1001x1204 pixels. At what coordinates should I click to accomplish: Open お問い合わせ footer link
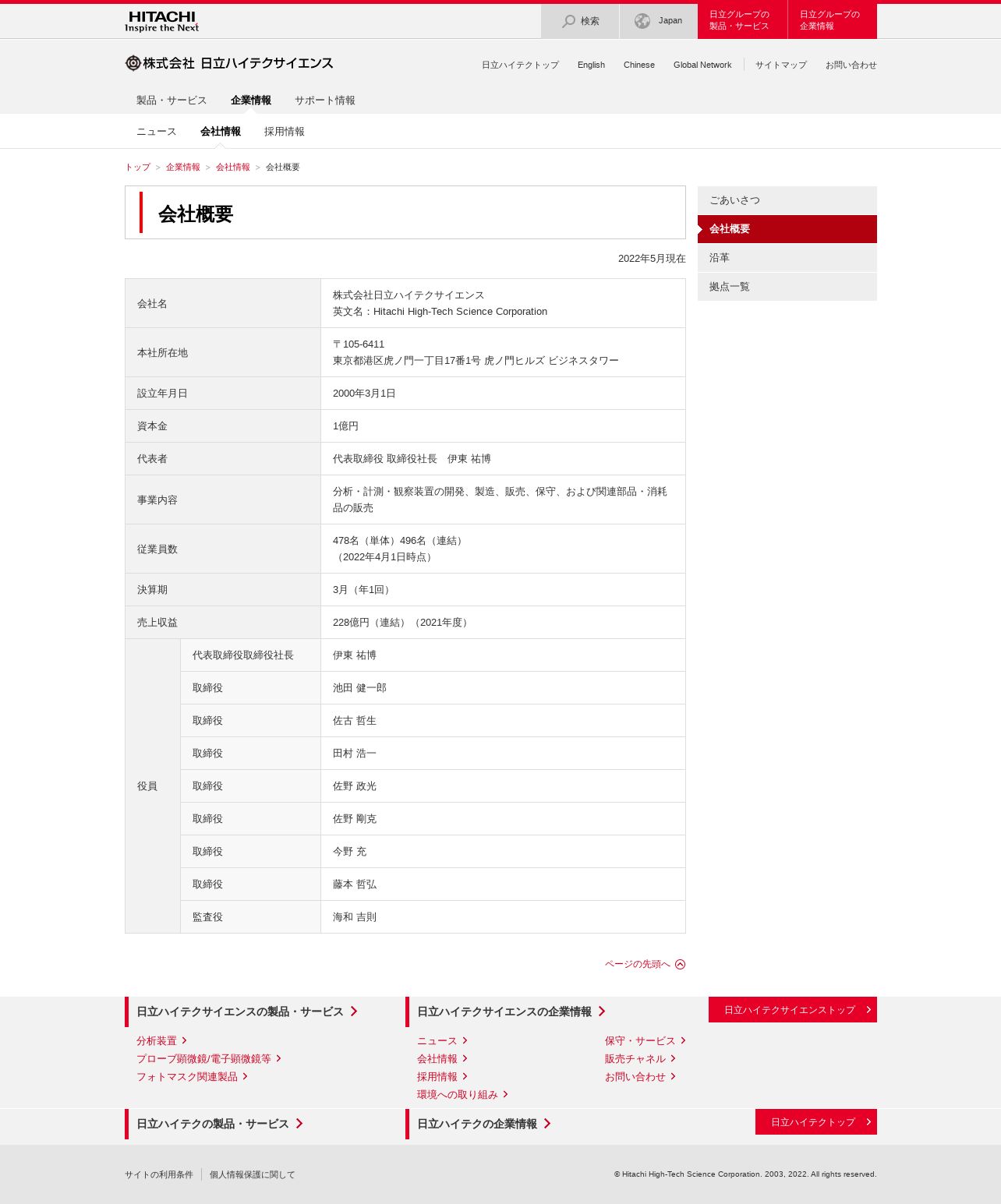640,1077
